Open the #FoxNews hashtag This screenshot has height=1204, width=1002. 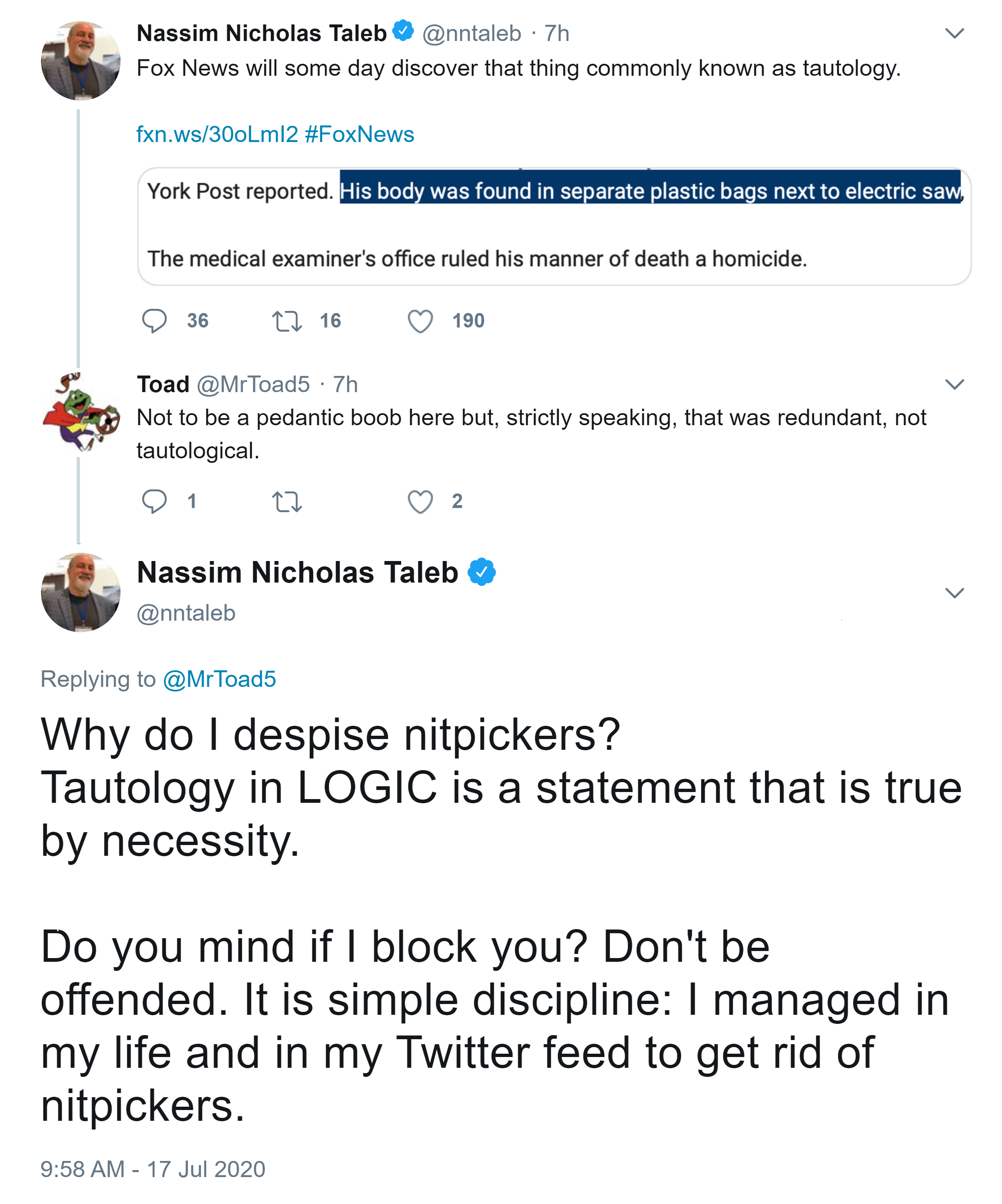point(360,134)
